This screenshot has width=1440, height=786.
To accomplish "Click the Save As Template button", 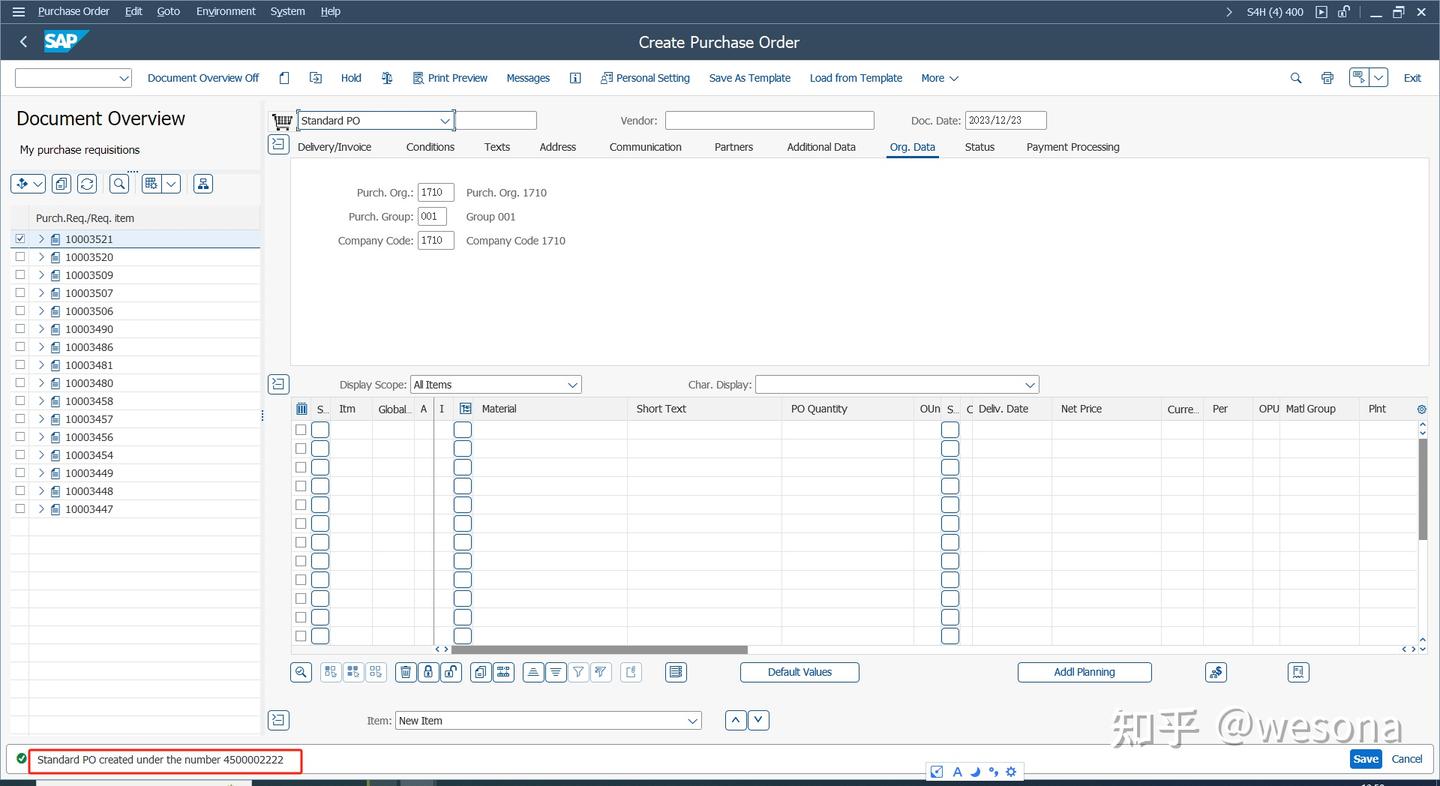I will [x=749, y=77].
